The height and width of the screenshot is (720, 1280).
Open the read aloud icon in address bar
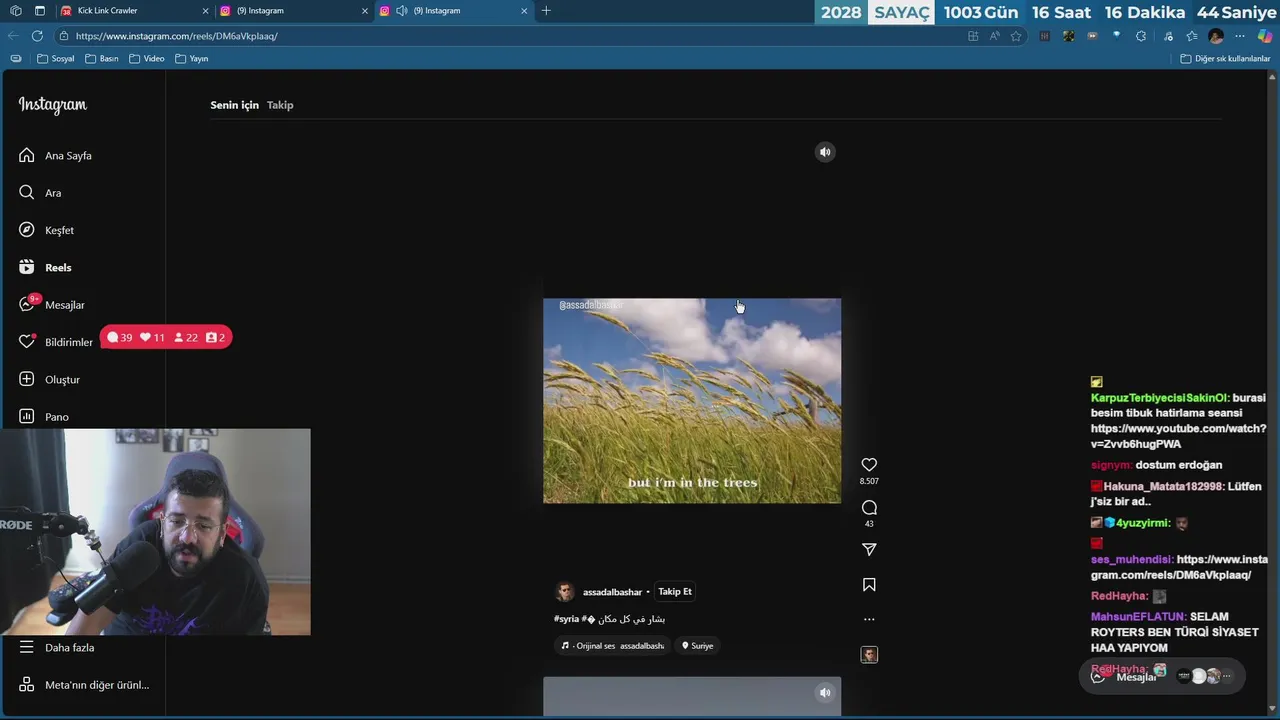click(x=995, y=36)
